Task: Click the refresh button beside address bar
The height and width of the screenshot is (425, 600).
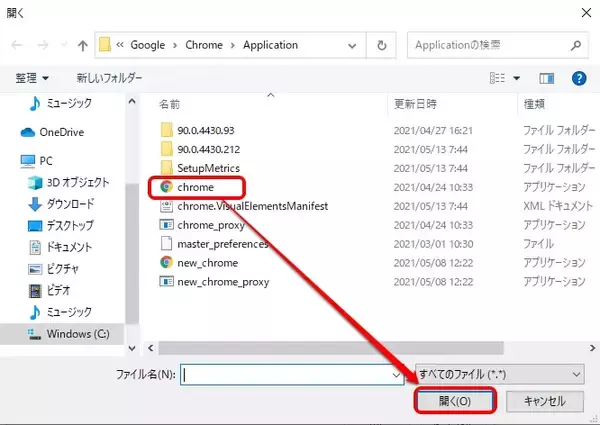Action: click(x=382, y=45)
